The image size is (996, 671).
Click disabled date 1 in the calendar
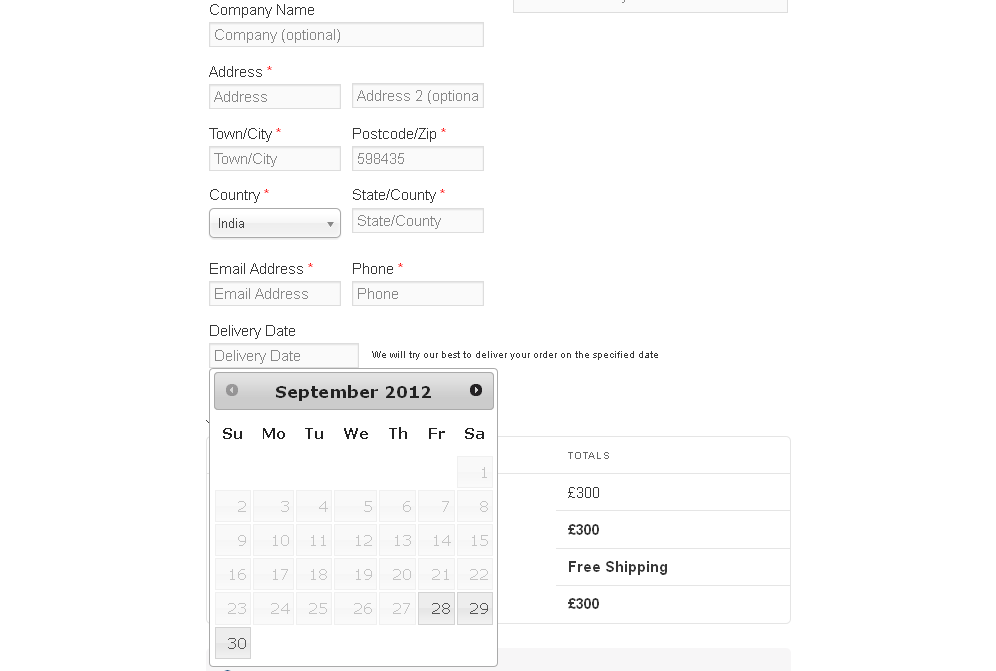tap(475, 472)
